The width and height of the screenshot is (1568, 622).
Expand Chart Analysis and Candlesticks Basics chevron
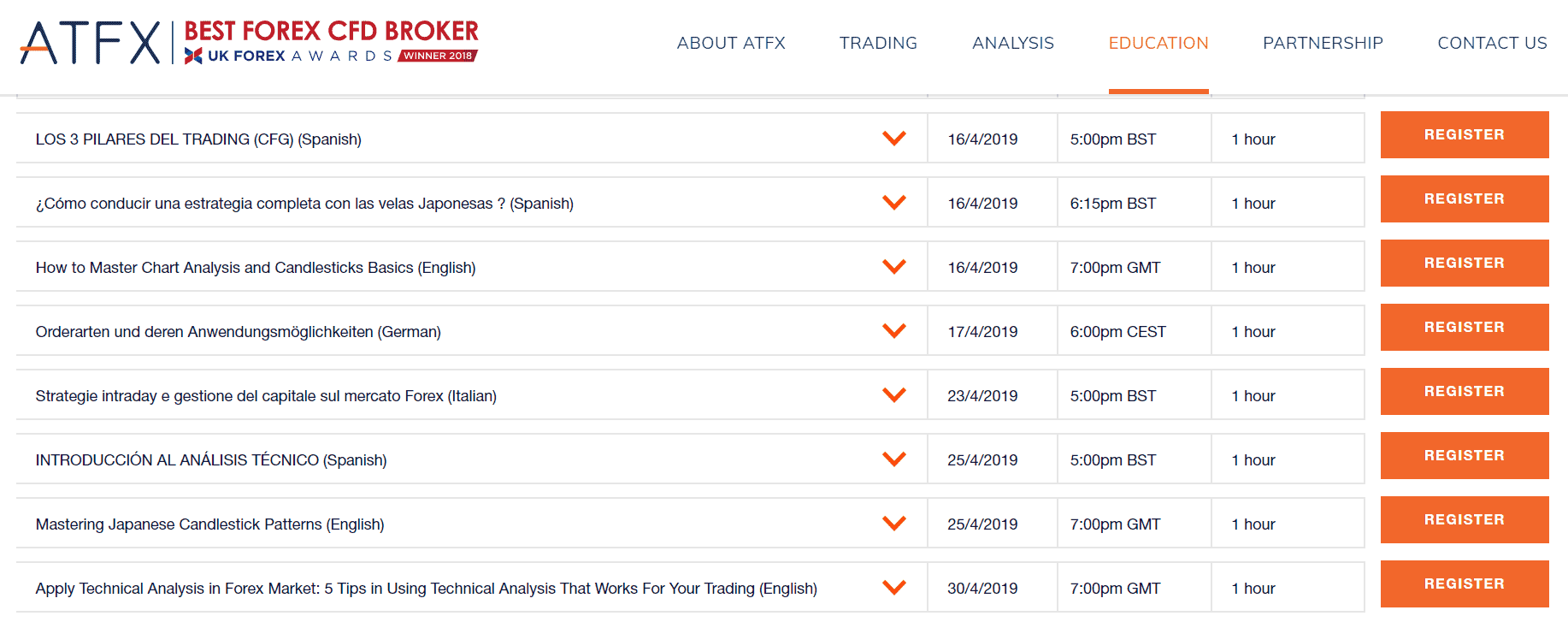(x=894, y=267)
